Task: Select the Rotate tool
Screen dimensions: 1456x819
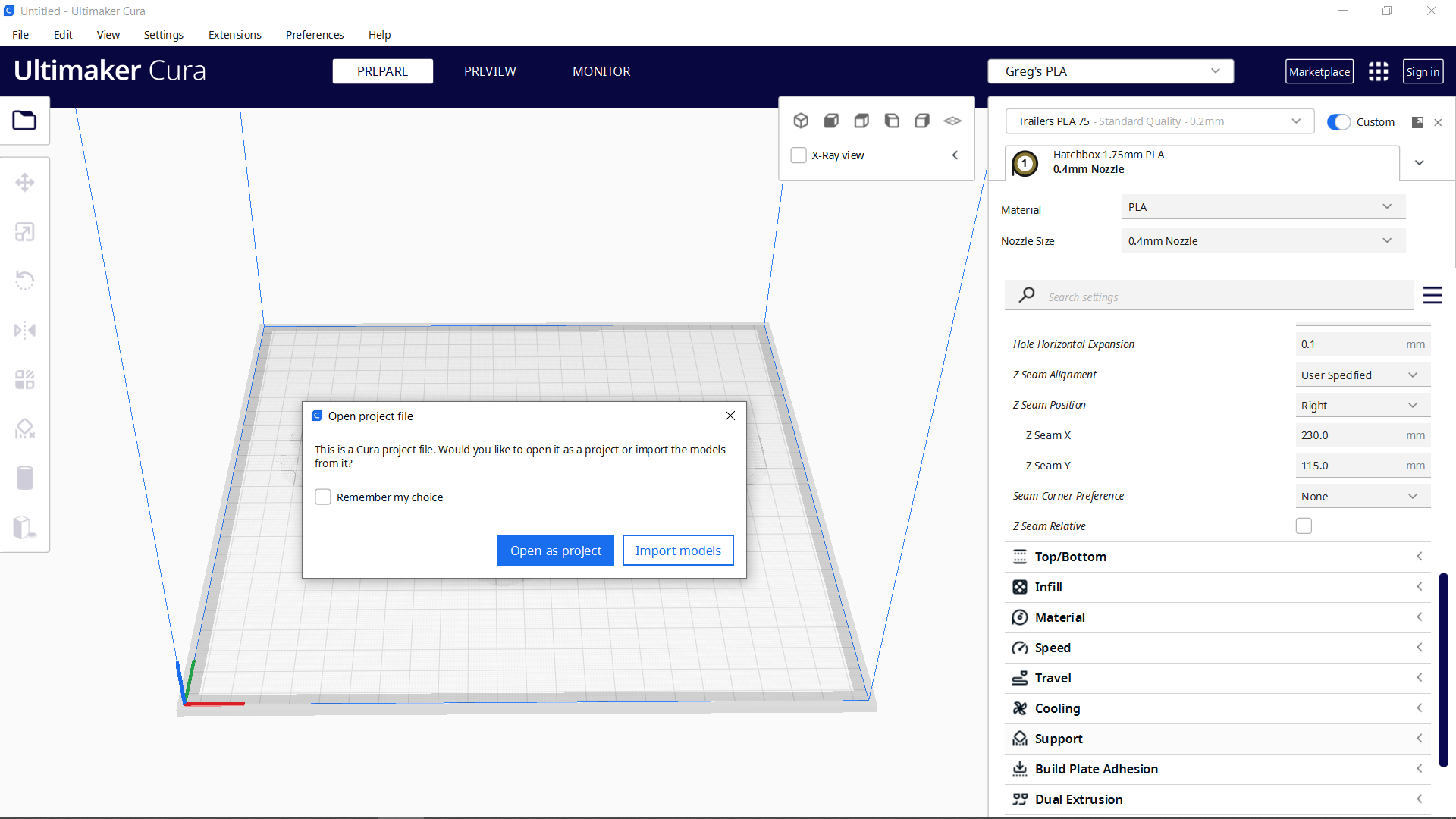Action: 25,281
